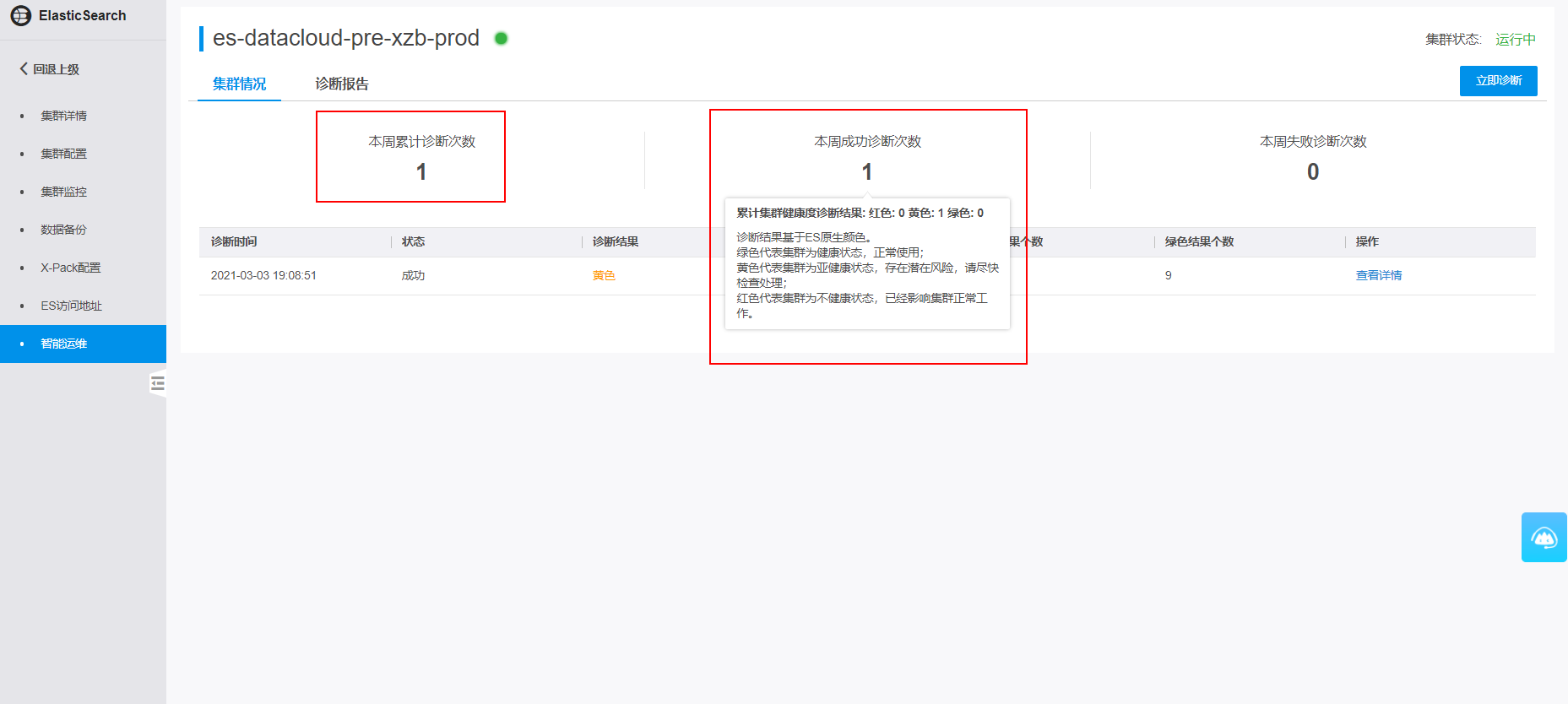The image size is (1568, 704).
Task: Click the 立即诊断 button
Action: click(x=1499, y=81)
